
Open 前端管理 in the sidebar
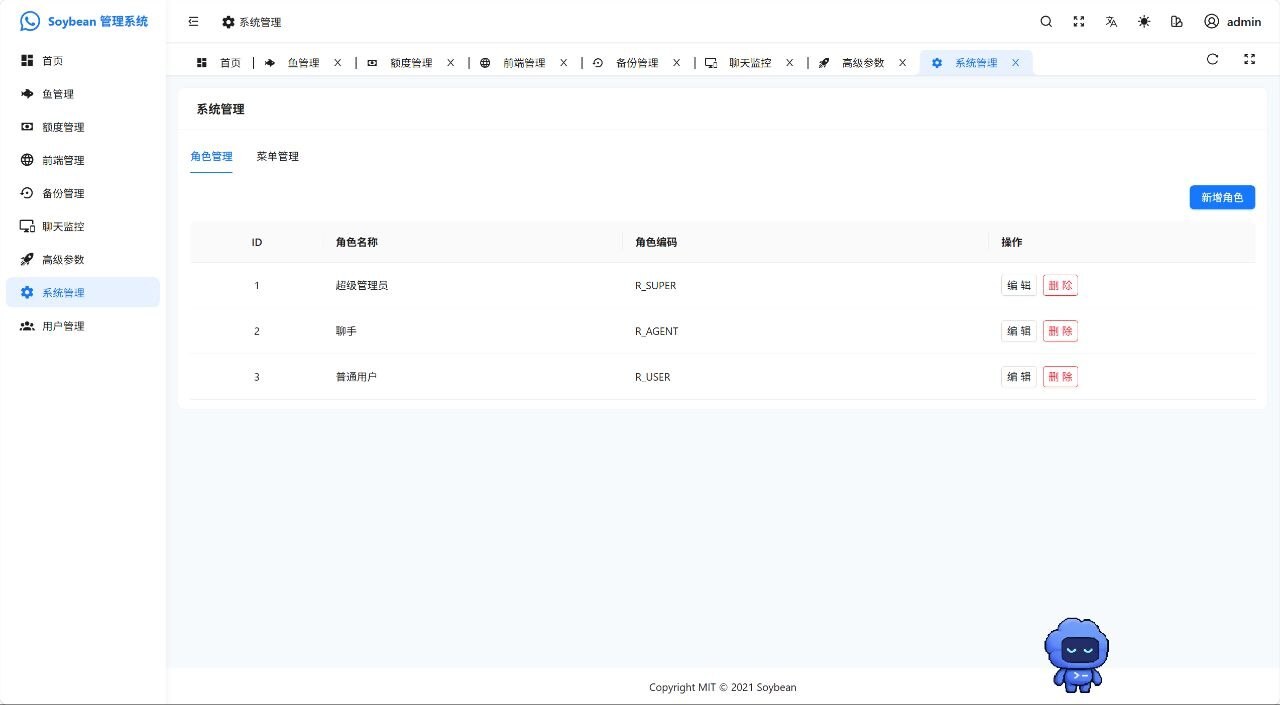(x=83, y=160)
